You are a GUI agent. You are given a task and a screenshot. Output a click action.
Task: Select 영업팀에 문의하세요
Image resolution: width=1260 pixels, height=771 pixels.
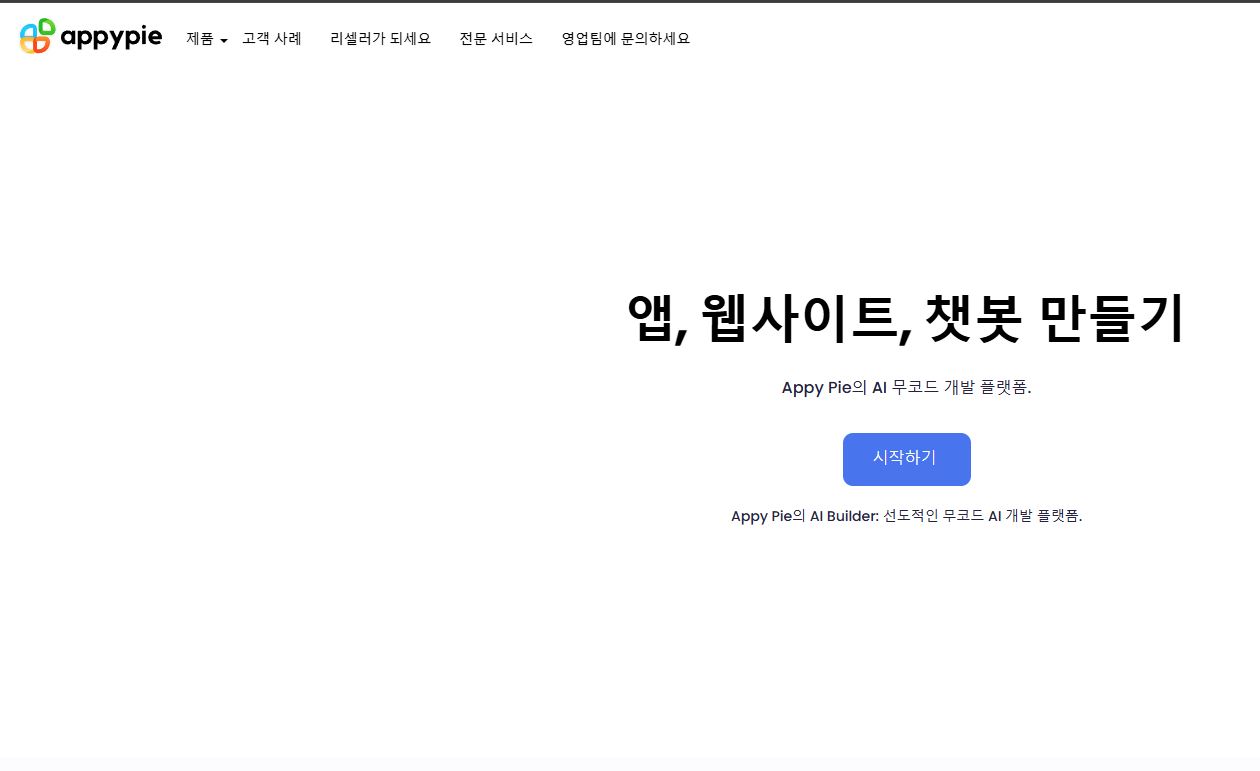pyautogui.click(x=626, y=39)
